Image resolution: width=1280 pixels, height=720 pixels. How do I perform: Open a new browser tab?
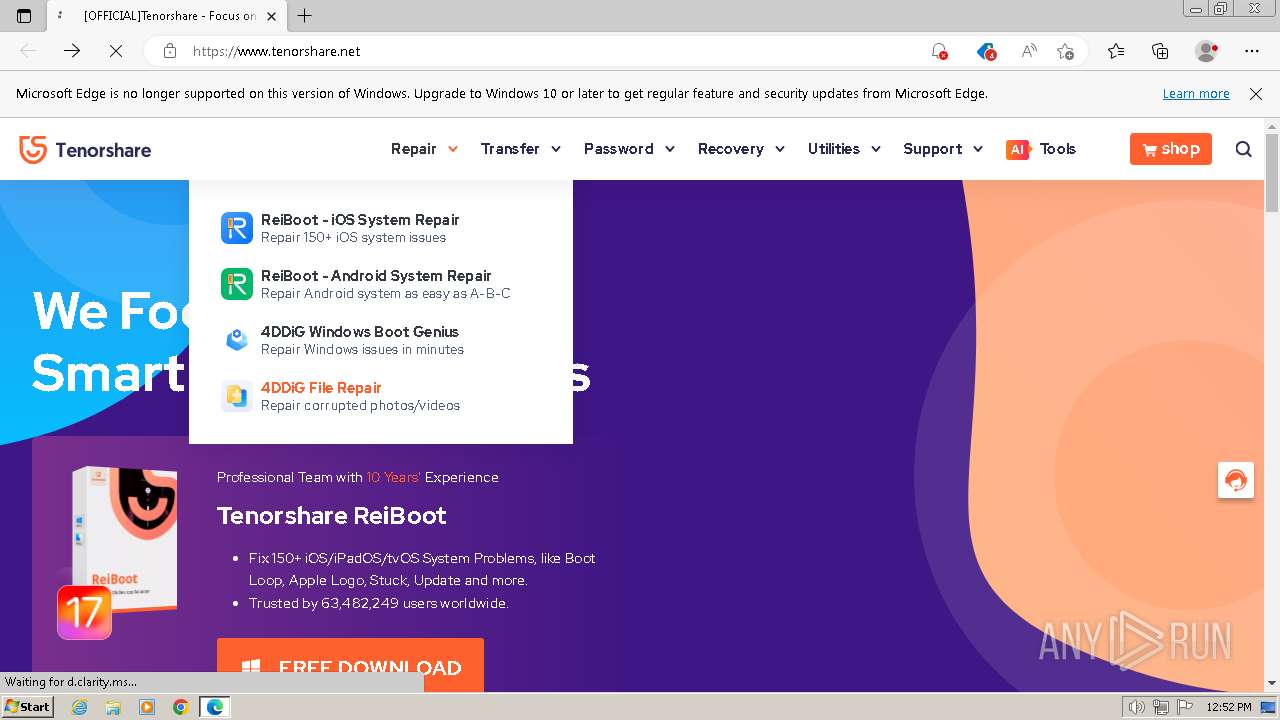pos(305,15)
